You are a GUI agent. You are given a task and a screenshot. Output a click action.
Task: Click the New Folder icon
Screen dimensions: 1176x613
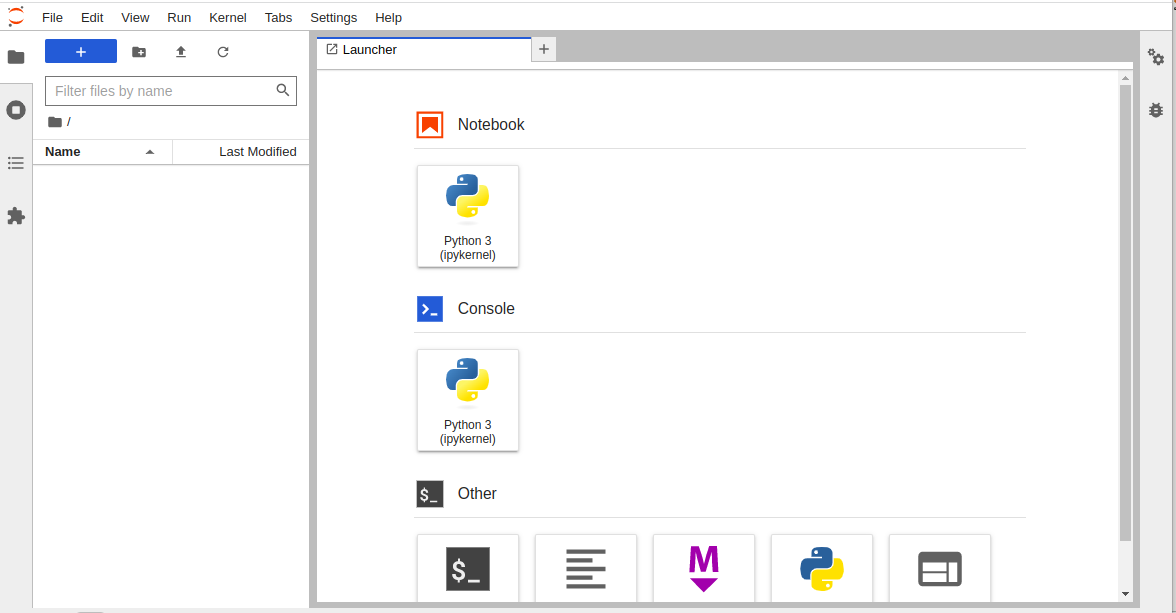(x=139, y=52)
